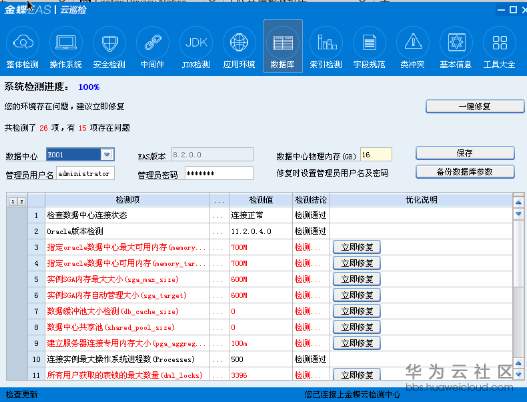Click the 数据缓冲池大小检测 item text
This screenshot has width=527, height=402.
coord(113,311)
